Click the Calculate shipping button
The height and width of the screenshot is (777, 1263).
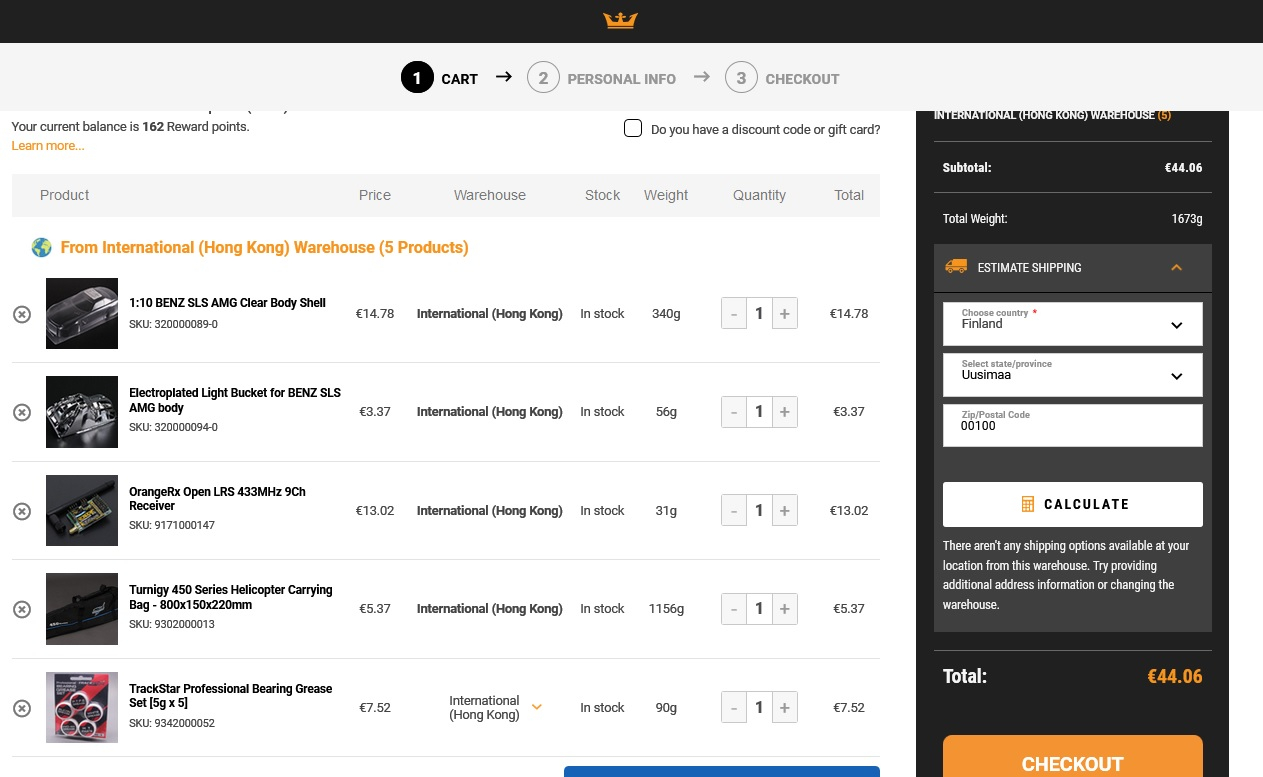tap(1072, 504)
